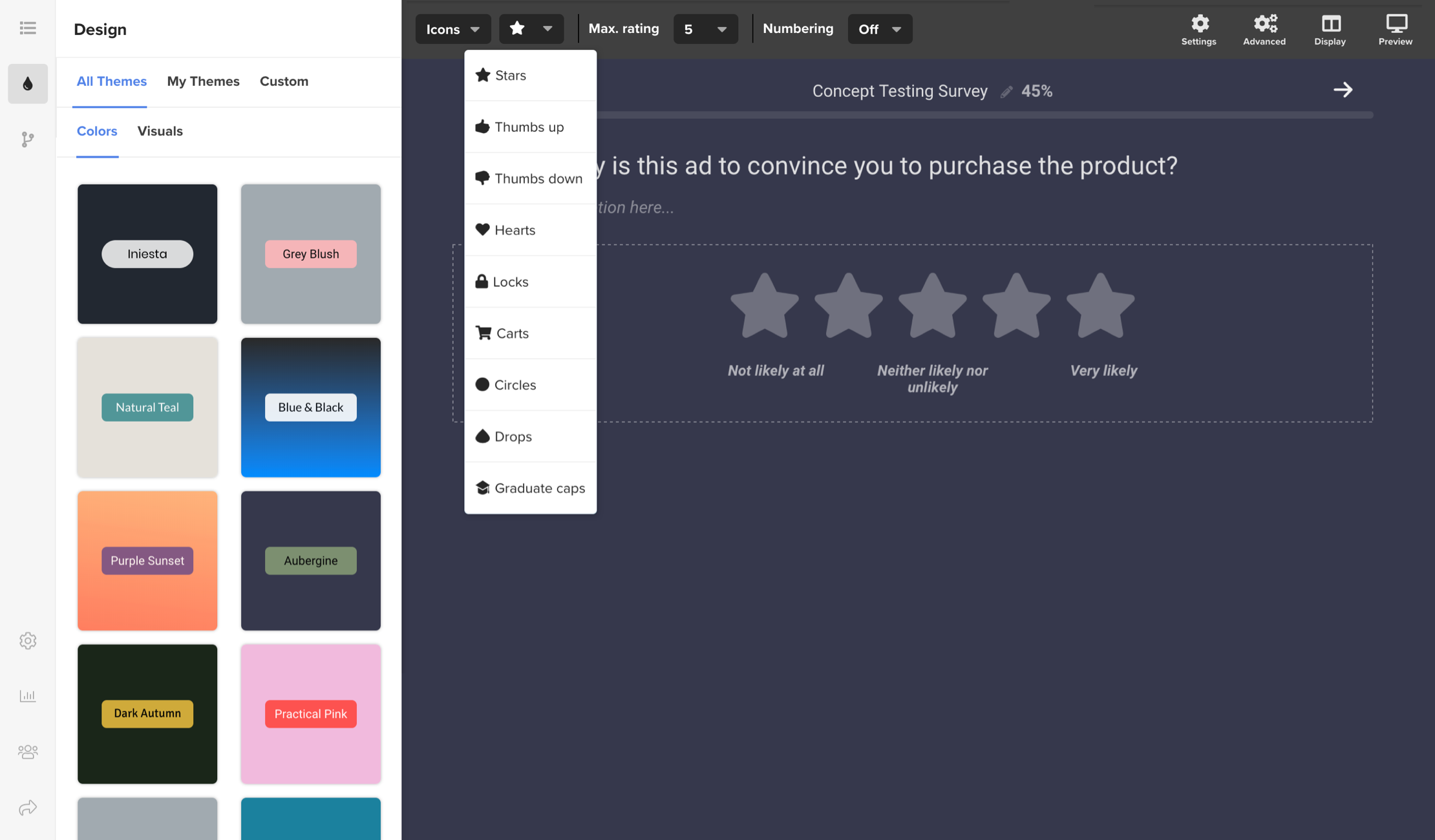Click the fifth rating star
The image size is (1435, 840).
pyautogui.click(x=1100, y=306)
